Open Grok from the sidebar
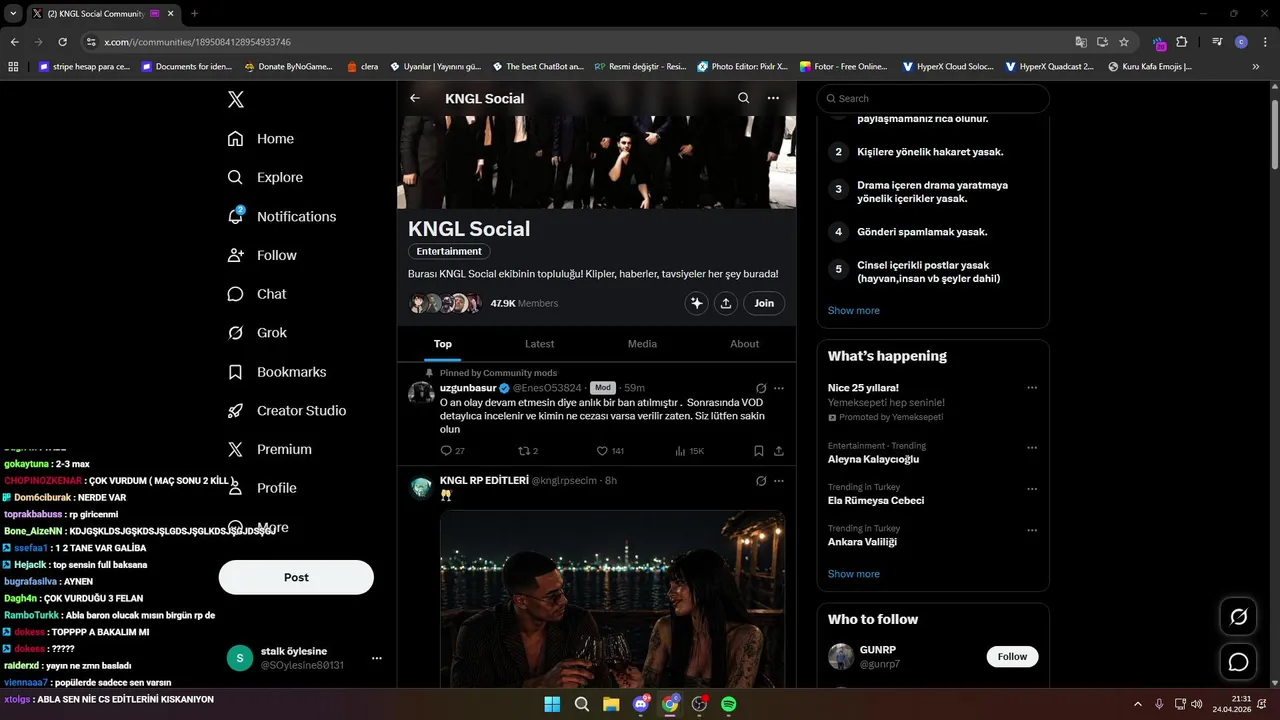 tap(257, 333)
